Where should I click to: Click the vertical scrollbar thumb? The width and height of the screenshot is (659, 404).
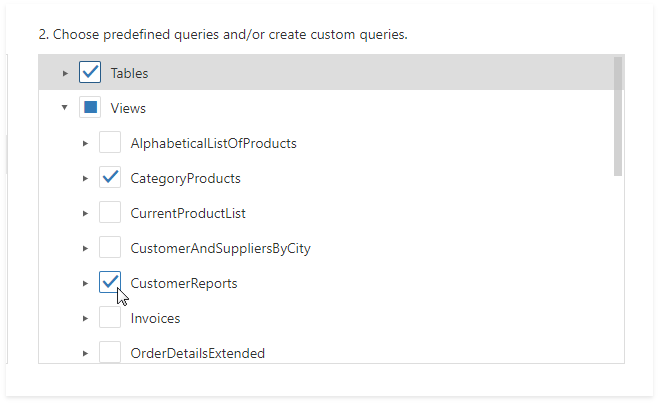pyautogui.click(x=618, y=116)
